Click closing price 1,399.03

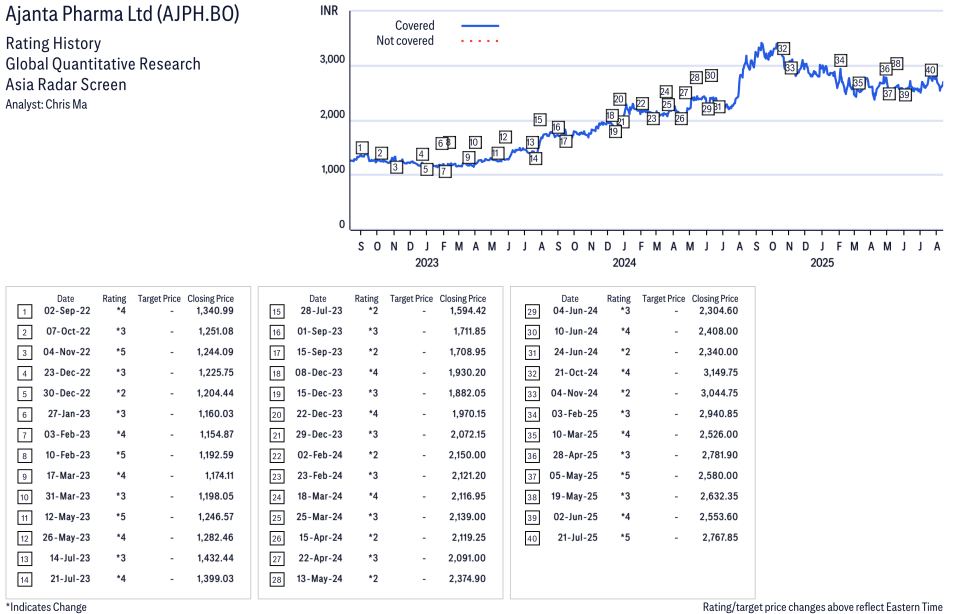215,579
